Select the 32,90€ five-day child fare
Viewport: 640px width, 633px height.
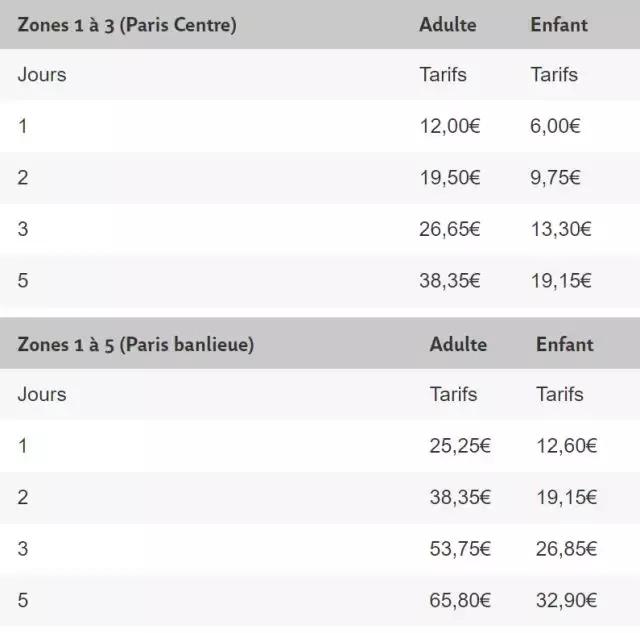566,601
